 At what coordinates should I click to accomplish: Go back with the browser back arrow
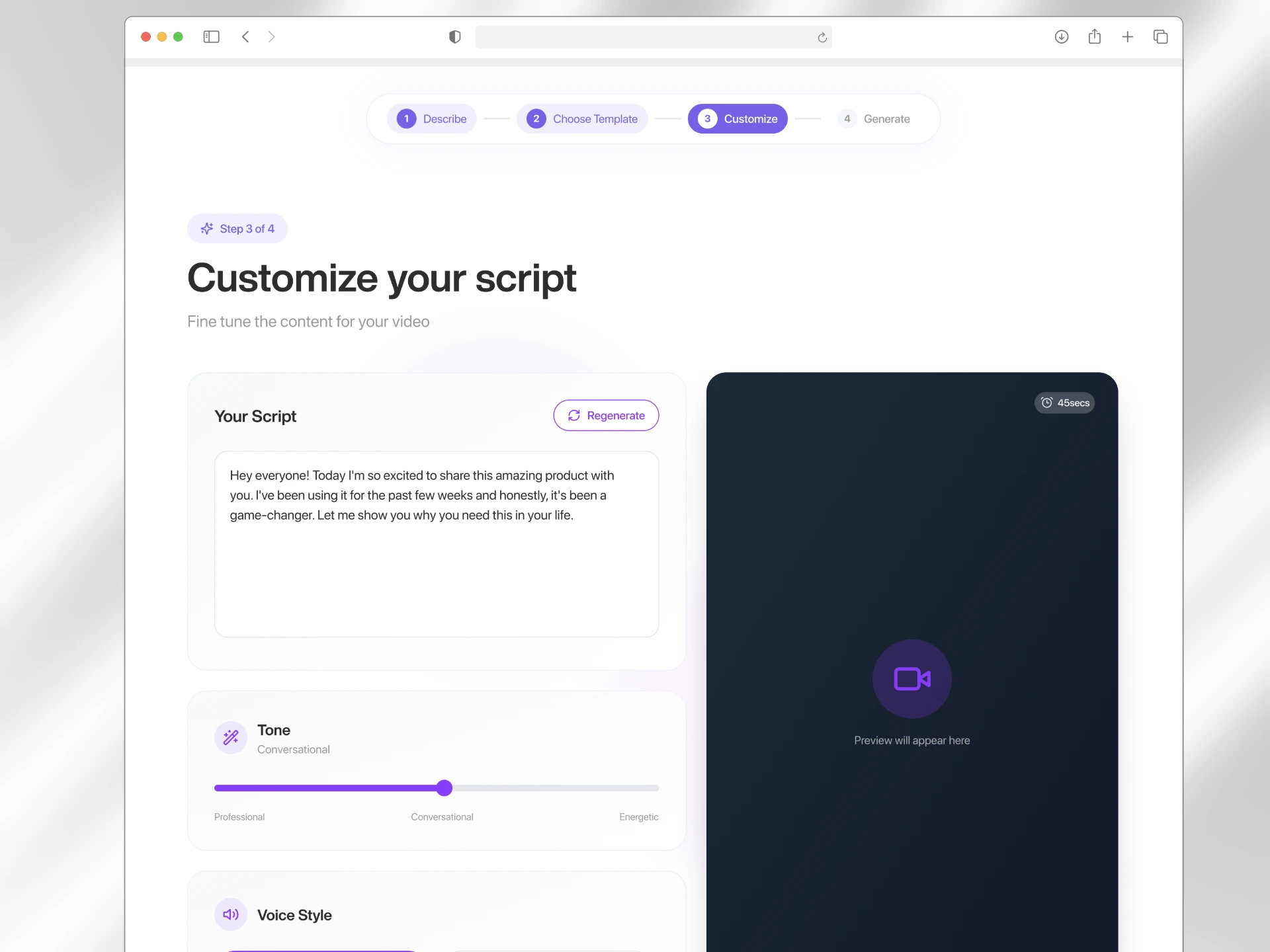(245, 37)
